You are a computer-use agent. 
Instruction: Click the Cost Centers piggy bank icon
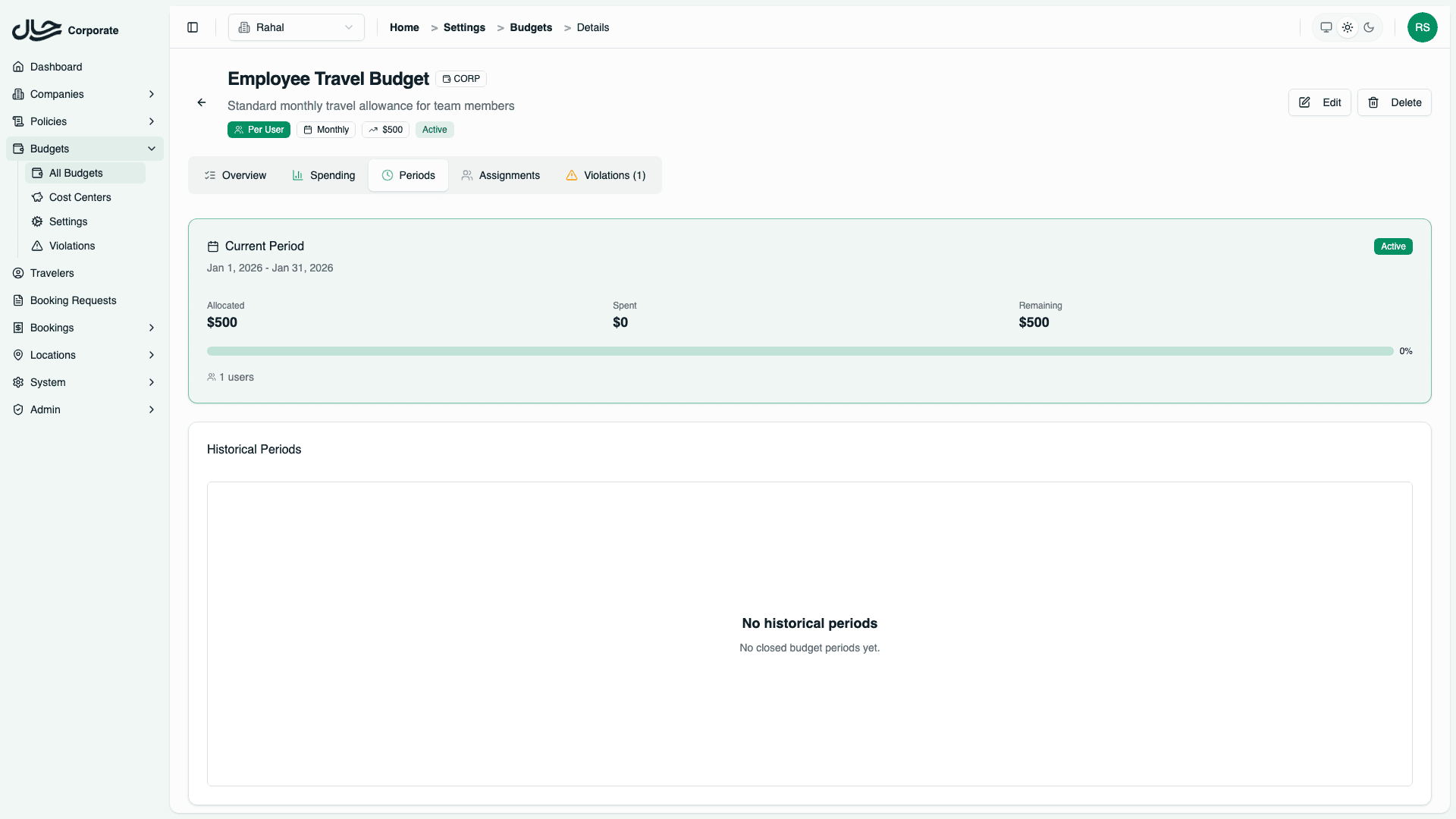37,197
